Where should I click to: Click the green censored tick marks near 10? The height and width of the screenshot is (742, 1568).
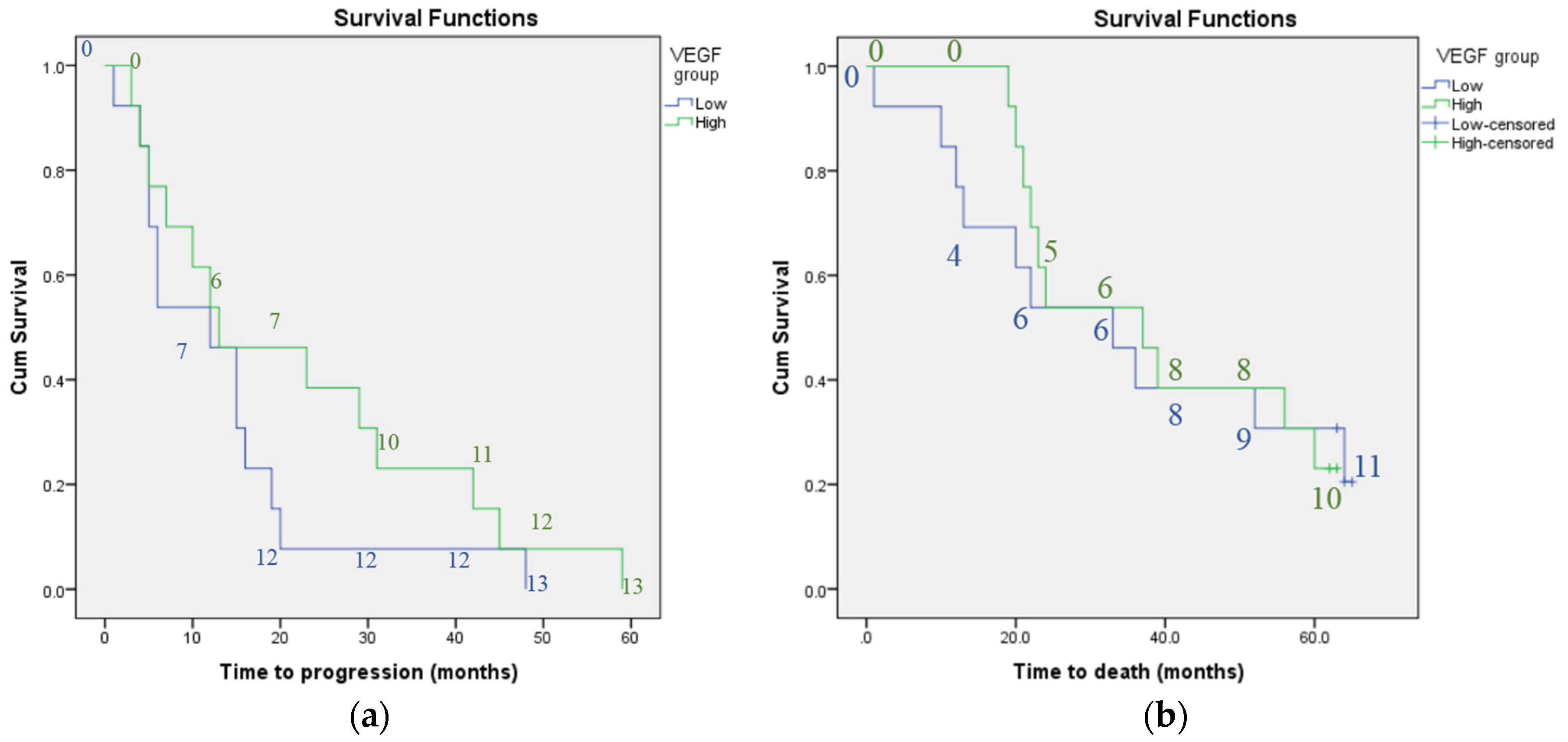1333,469
